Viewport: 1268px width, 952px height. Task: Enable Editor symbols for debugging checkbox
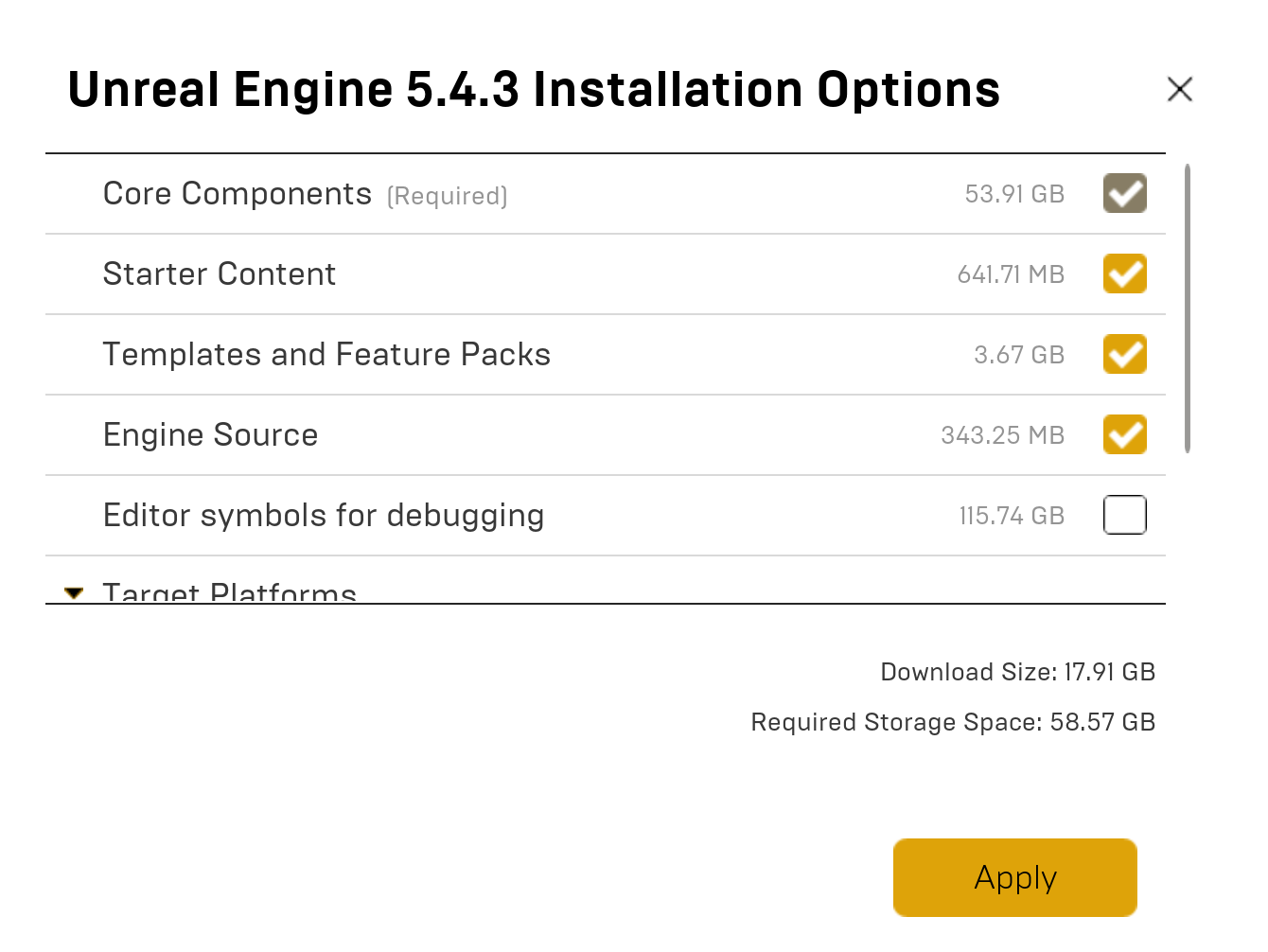[x=1124, y=515]
